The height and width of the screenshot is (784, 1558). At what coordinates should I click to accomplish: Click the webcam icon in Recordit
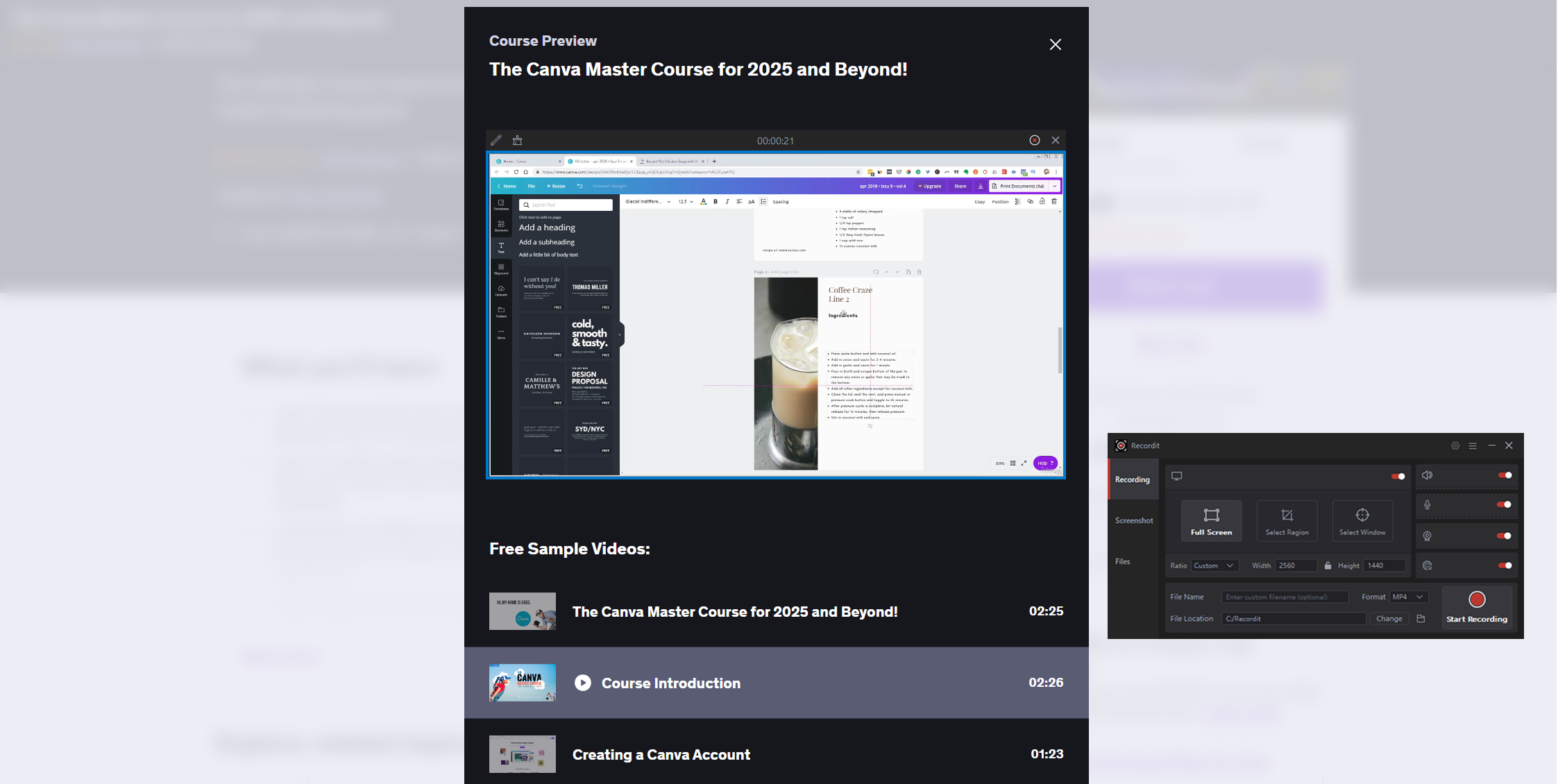[1427, 536]
